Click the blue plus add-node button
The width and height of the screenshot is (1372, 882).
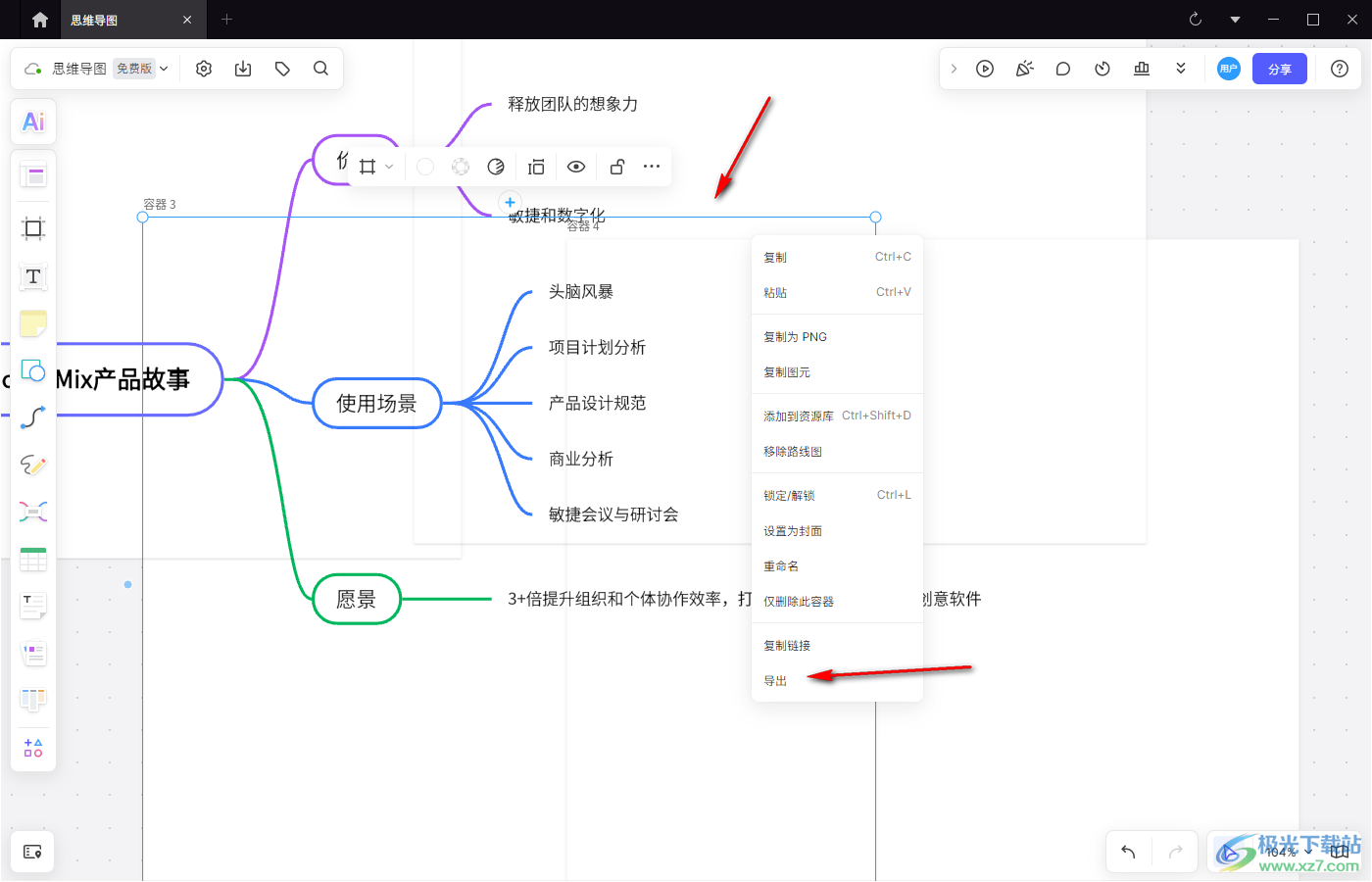(510, 203)
